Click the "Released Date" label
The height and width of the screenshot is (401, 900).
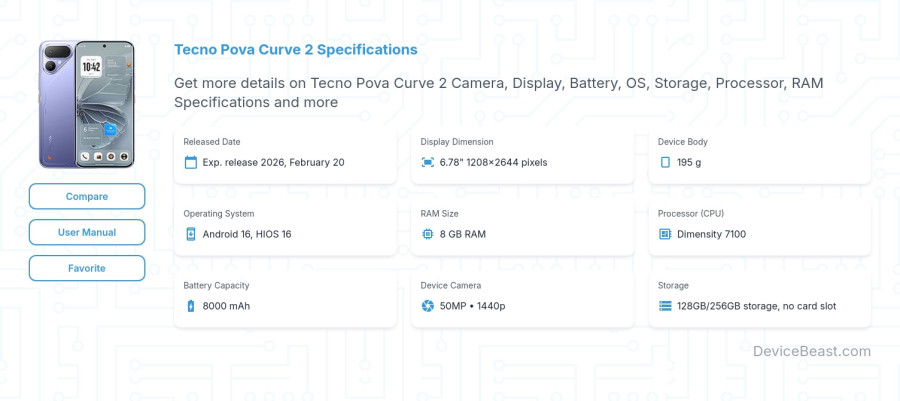click(x=212, y=142)
